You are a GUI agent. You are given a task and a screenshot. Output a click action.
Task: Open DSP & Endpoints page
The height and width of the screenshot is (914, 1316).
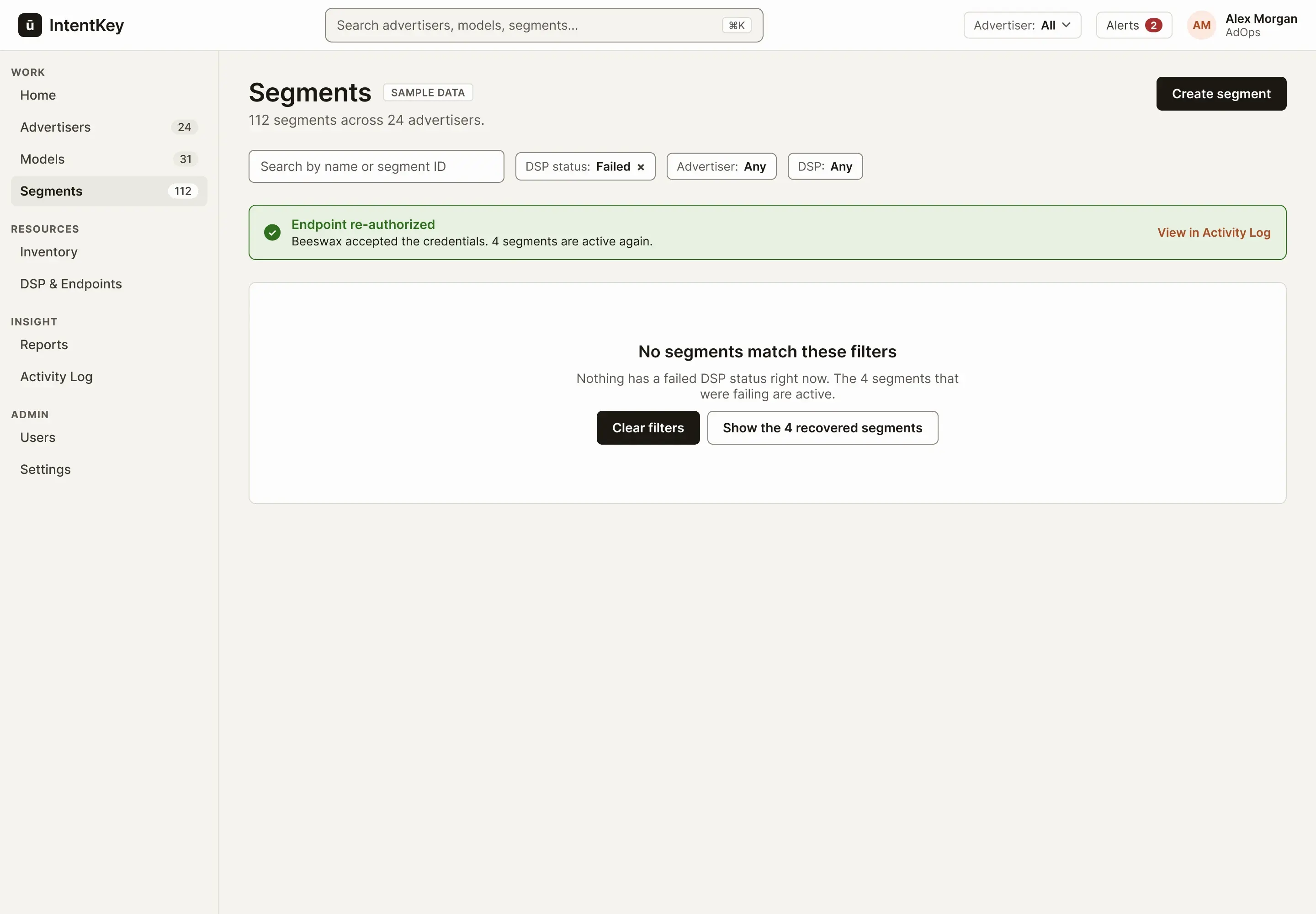tap(109, 284)
